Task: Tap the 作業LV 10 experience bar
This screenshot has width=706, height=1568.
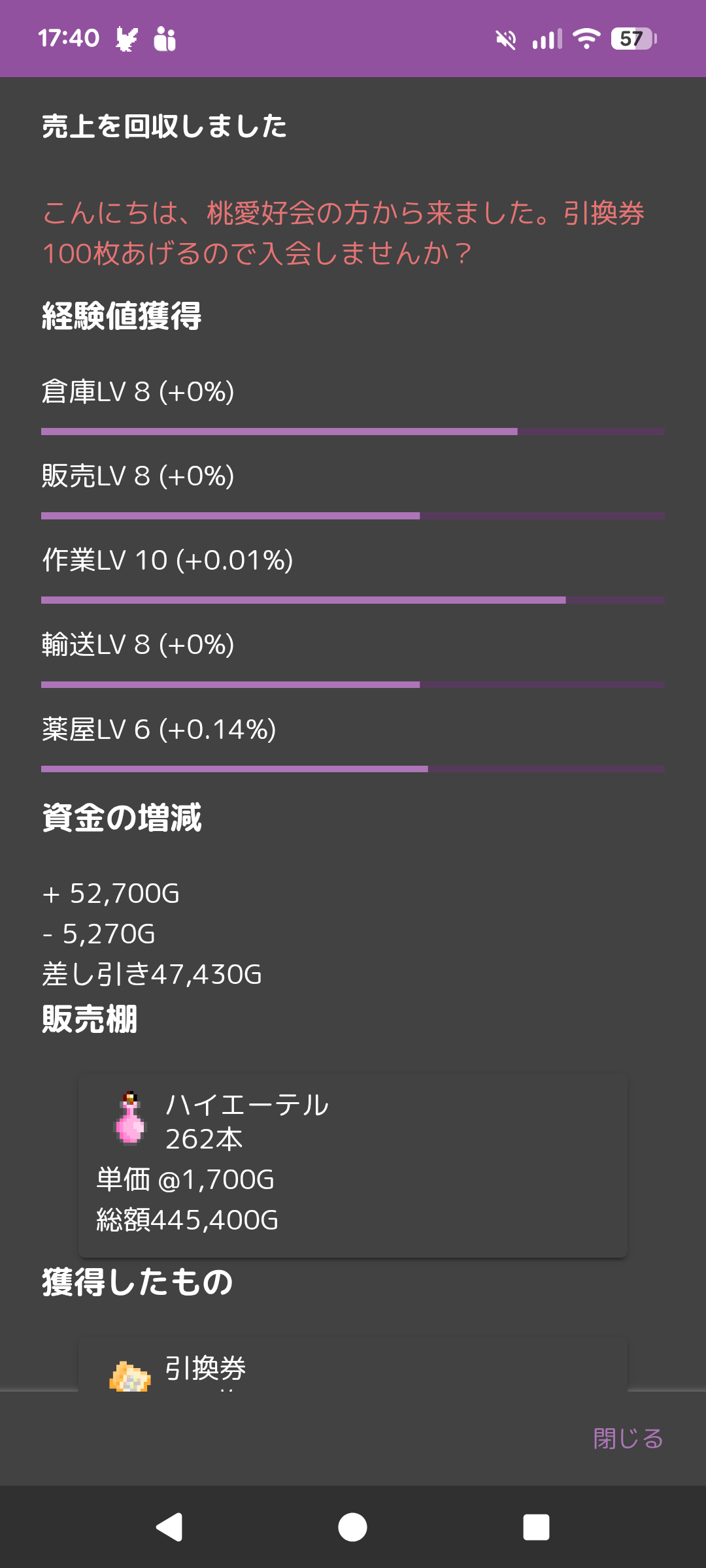Action: pos(353,600)
